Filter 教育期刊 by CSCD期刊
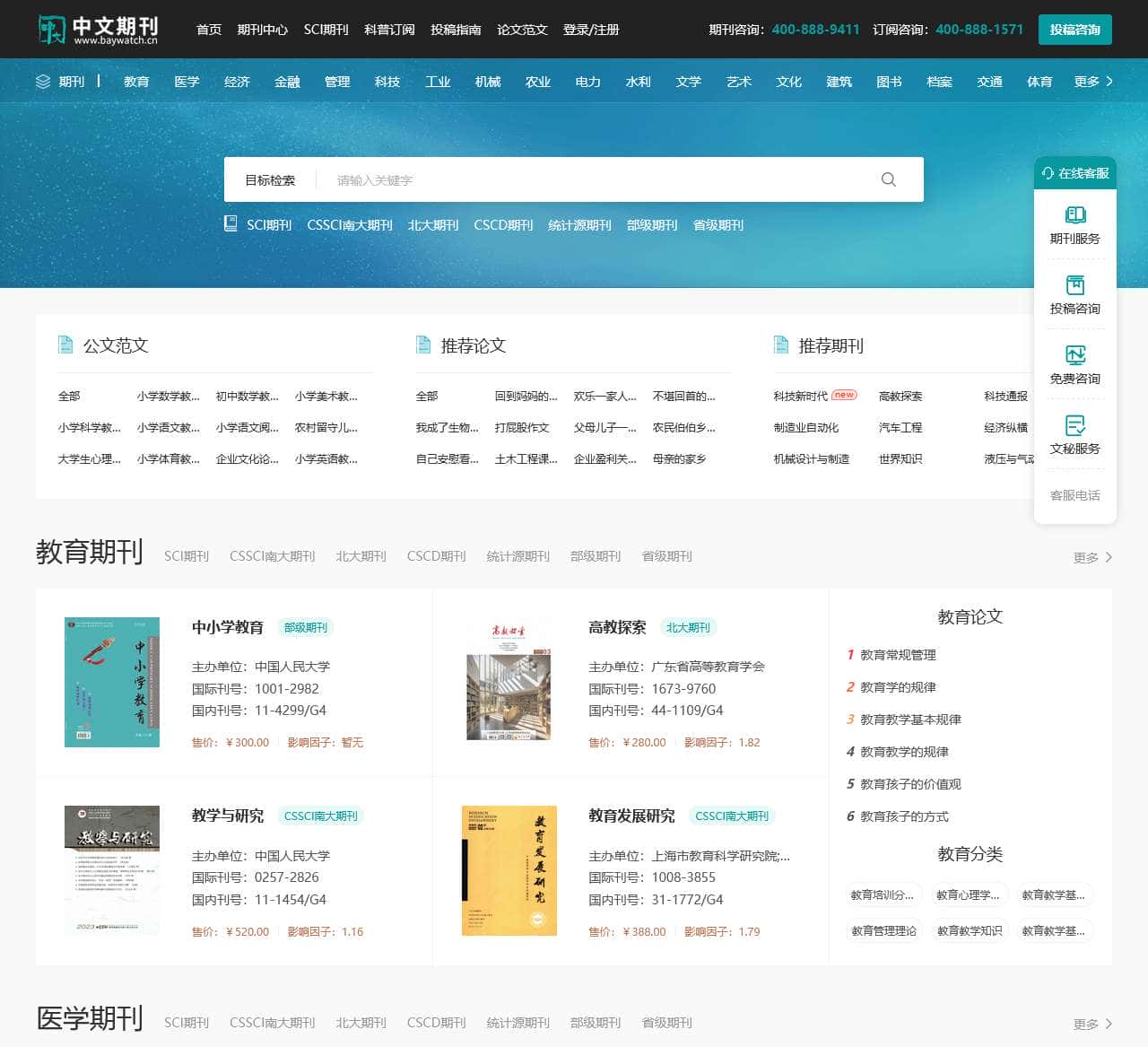The width and height of the screenshot is (1148, 1047). [x=437, y=556]
